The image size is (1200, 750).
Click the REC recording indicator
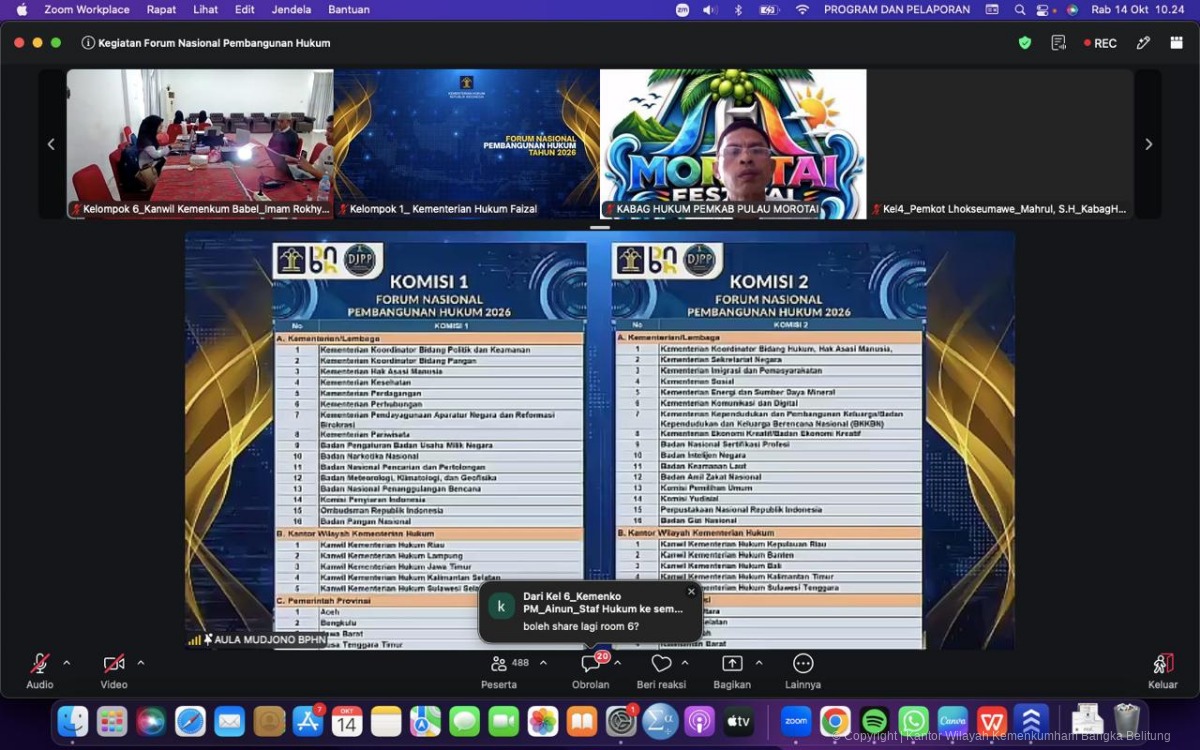tap(1100, 43)
